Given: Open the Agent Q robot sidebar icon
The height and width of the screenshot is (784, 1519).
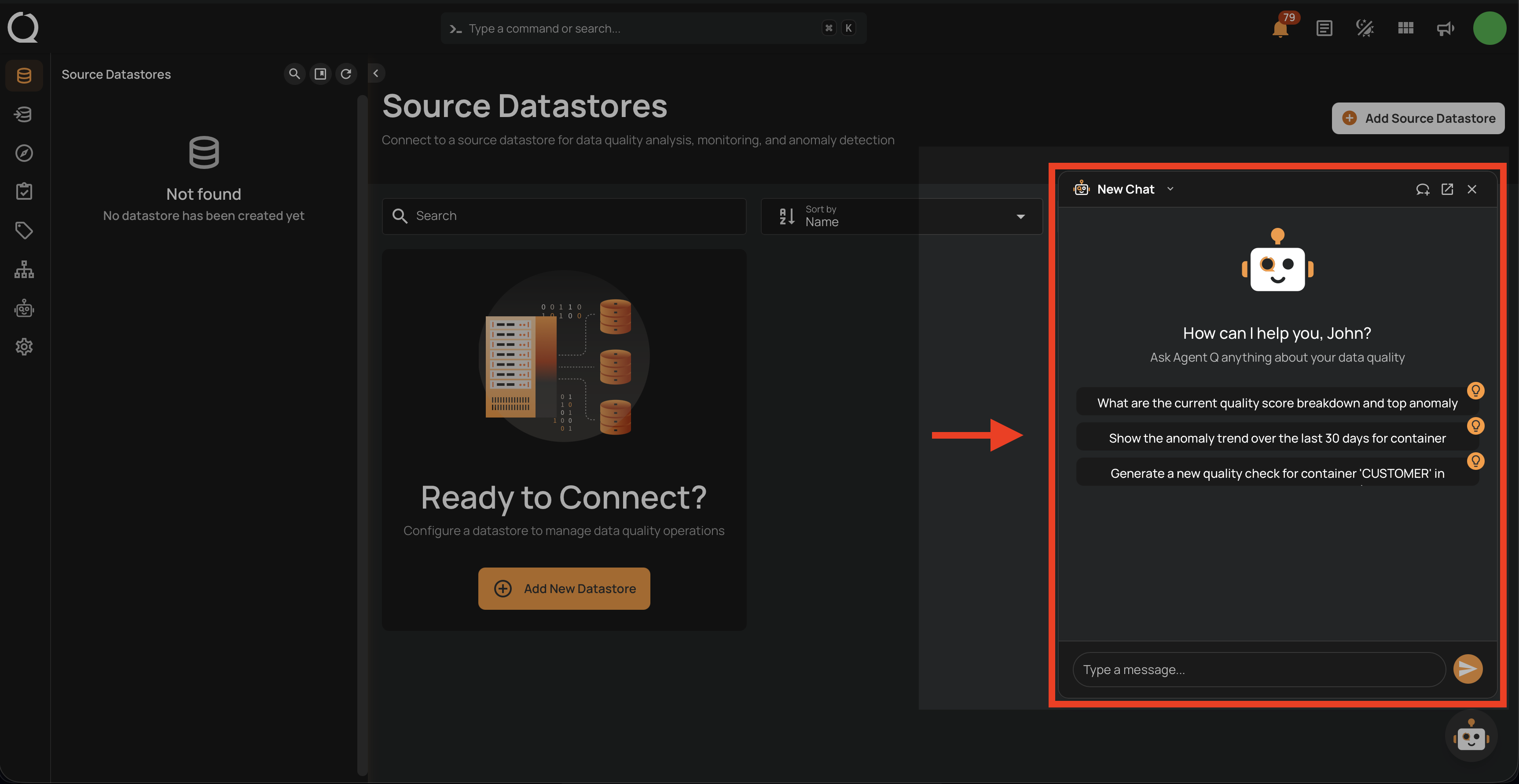Looking at the screenshot, I should [x=24, y=308].
